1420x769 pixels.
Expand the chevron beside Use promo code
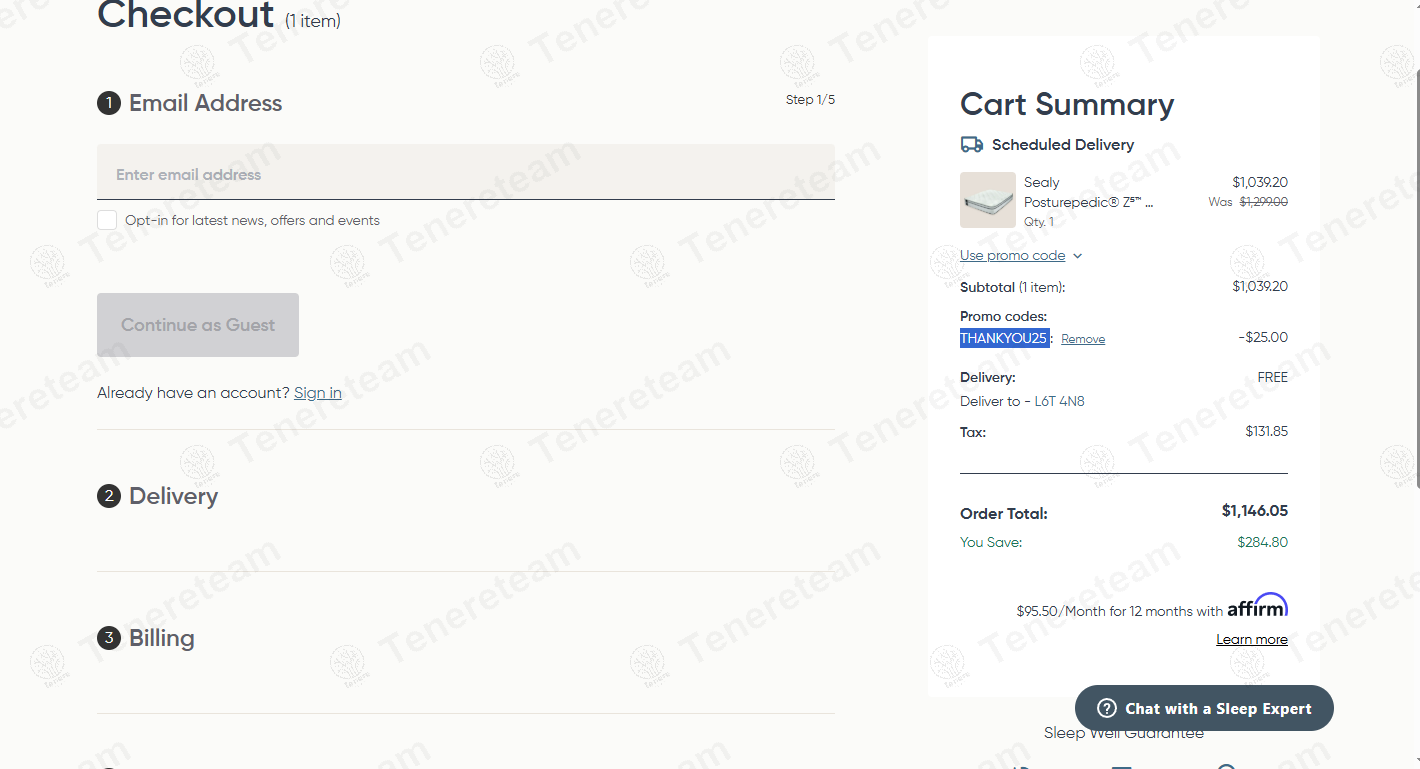point(1077,256)
